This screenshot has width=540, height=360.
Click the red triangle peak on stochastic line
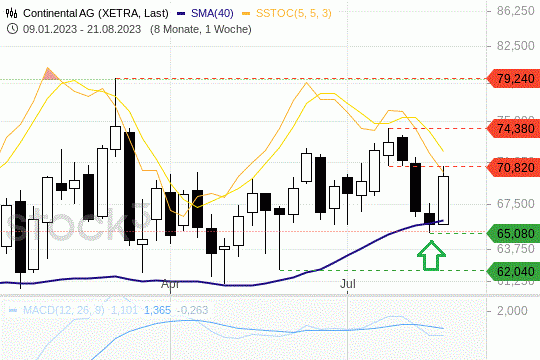50,74
